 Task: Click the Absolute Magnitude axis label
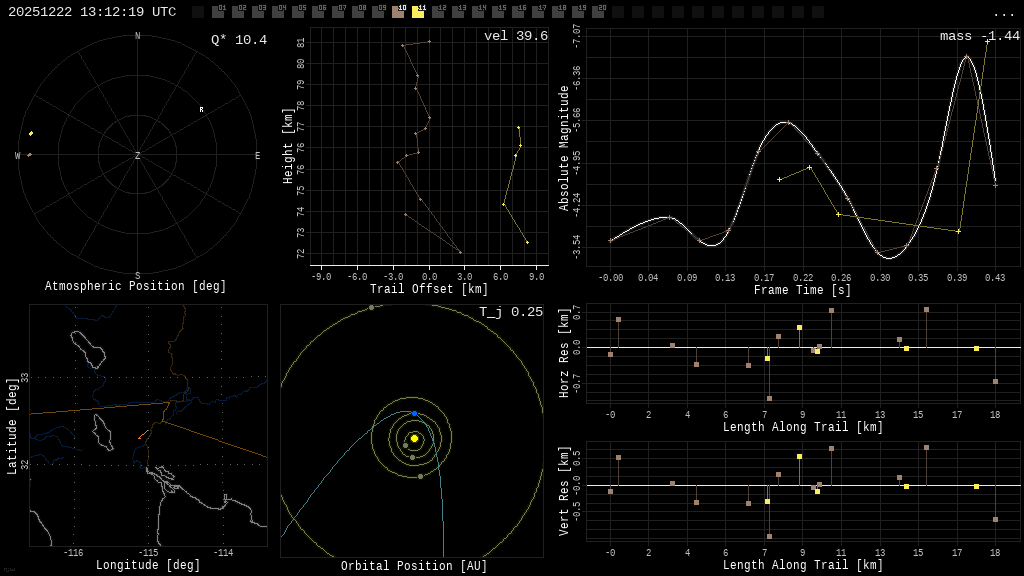click(564, 148)
